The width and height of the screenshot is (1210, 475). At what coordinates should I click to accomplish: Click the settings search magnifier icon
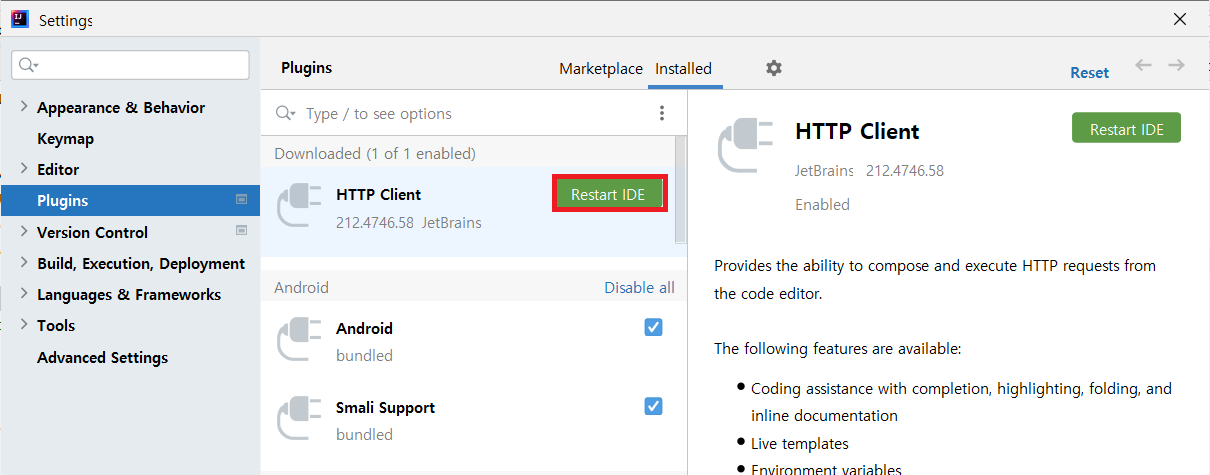[28, 65]
